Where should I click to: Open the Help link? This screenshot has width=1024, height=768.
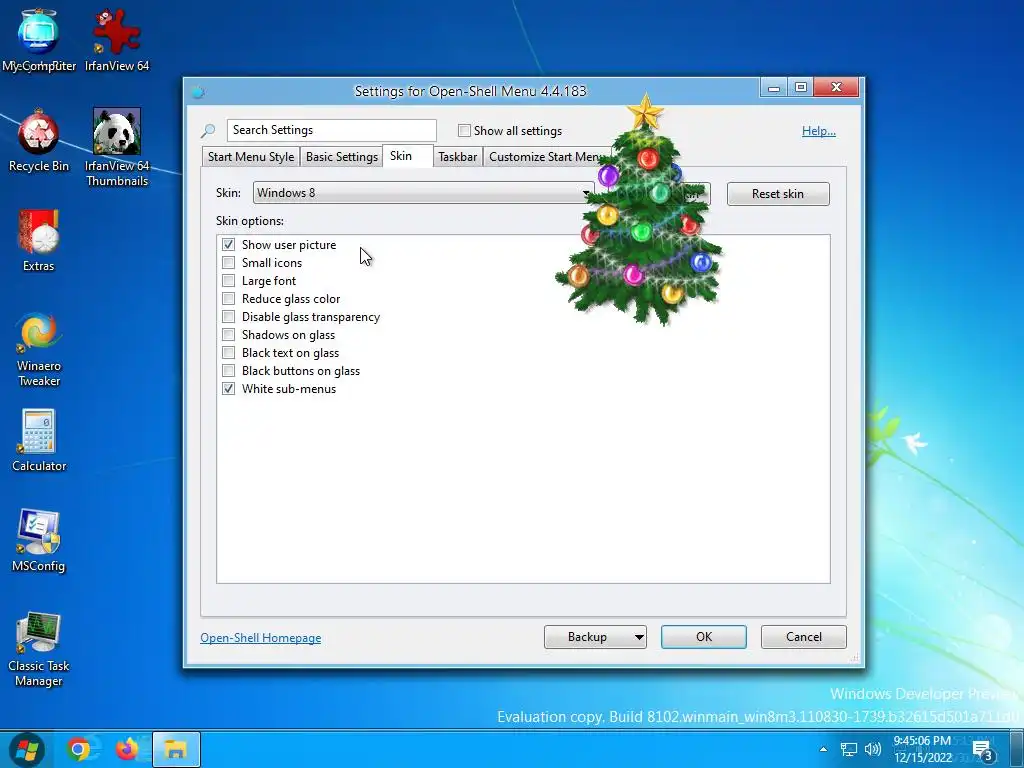(x=818, y=131)
